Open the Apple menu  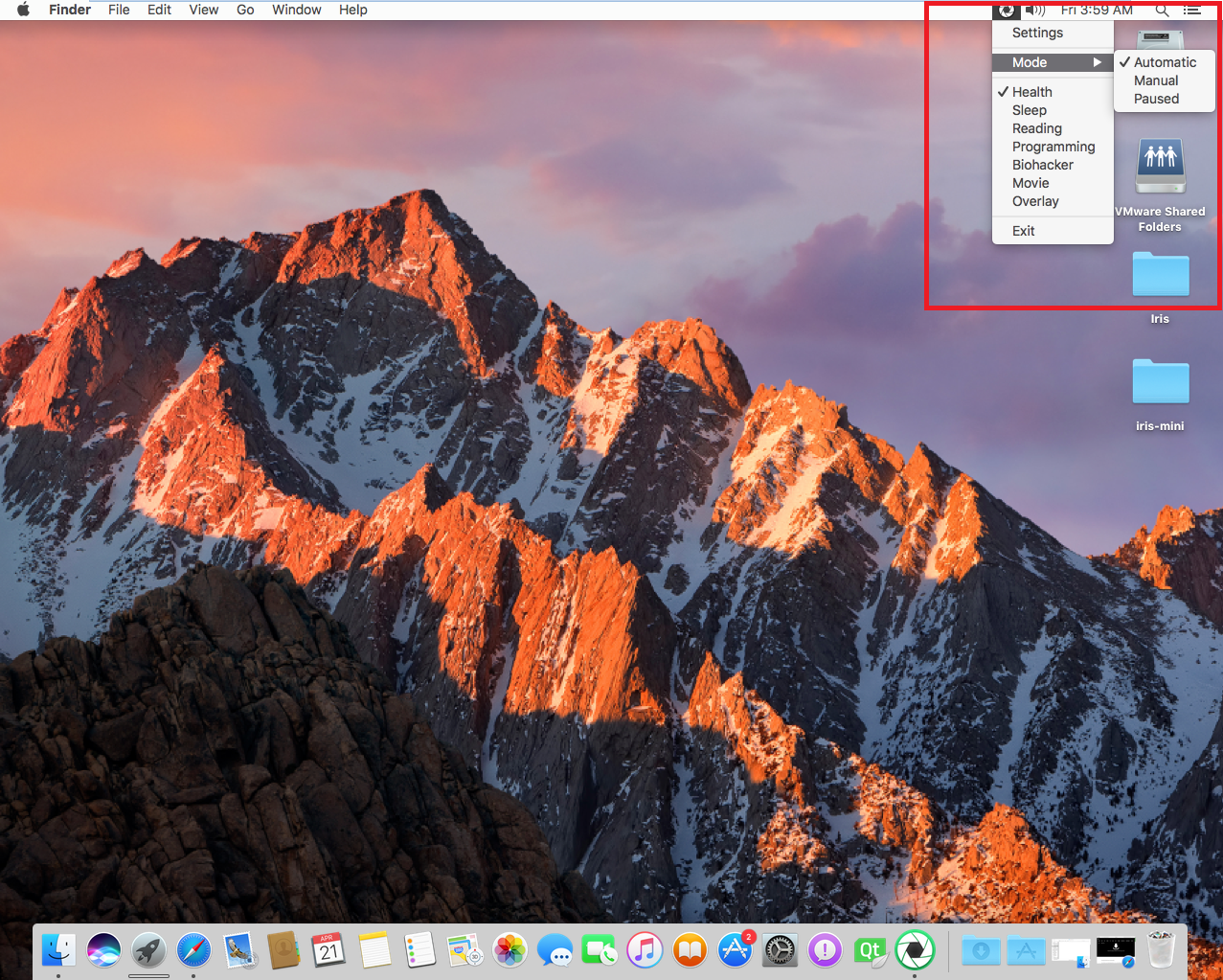[23, 10]
